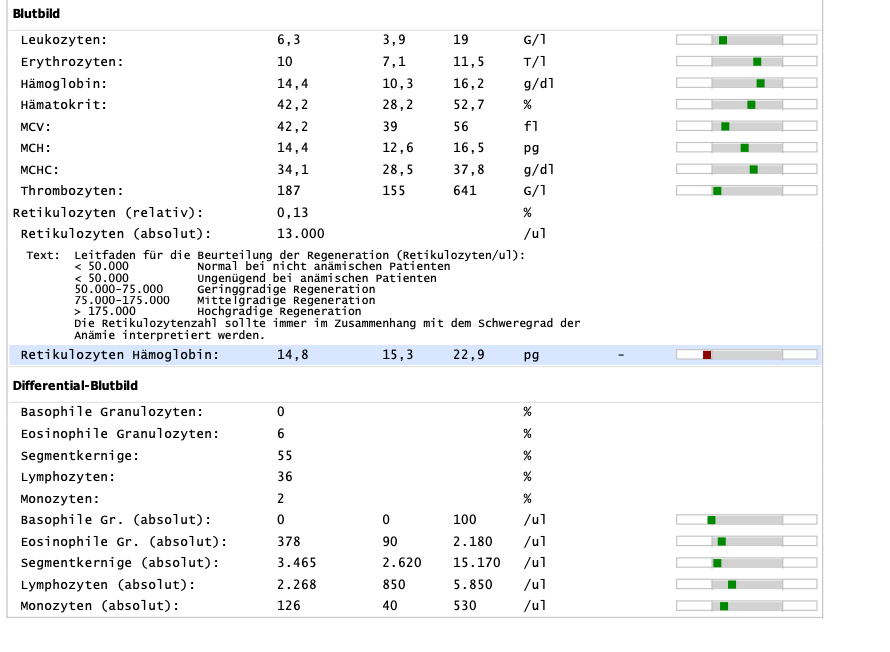The image size is (890, 652).
Task: Click the Hämatokrit row label
Action: [64, 105]
